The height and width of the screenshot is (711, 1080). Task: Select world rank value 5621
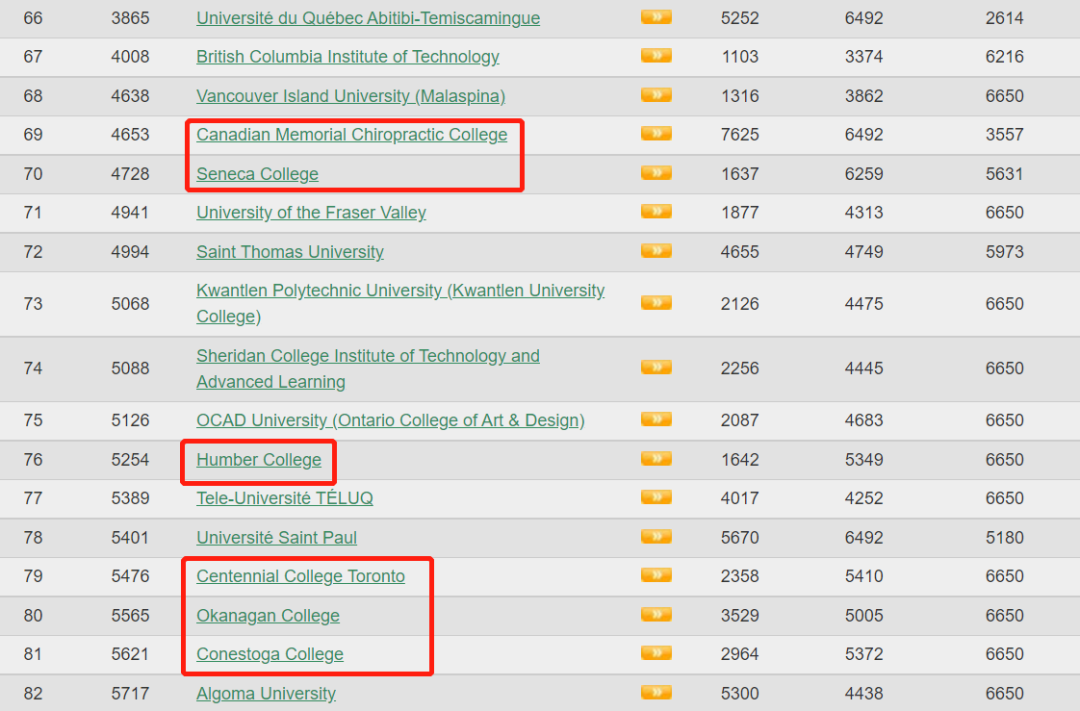click(130, 654)
